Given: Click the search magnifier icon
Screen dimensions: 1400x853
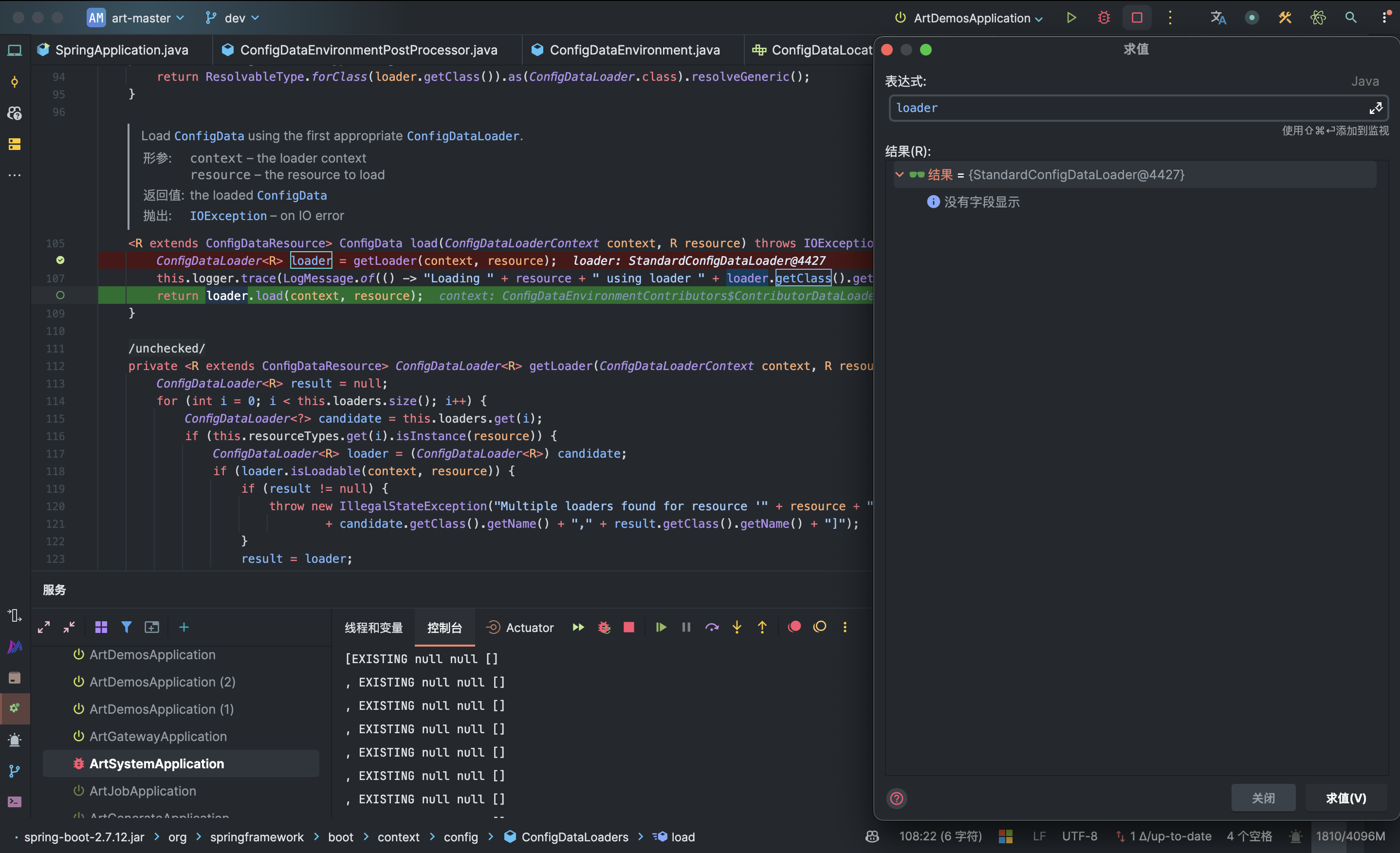Looking at the screenshot, I should coord(1350,18).
